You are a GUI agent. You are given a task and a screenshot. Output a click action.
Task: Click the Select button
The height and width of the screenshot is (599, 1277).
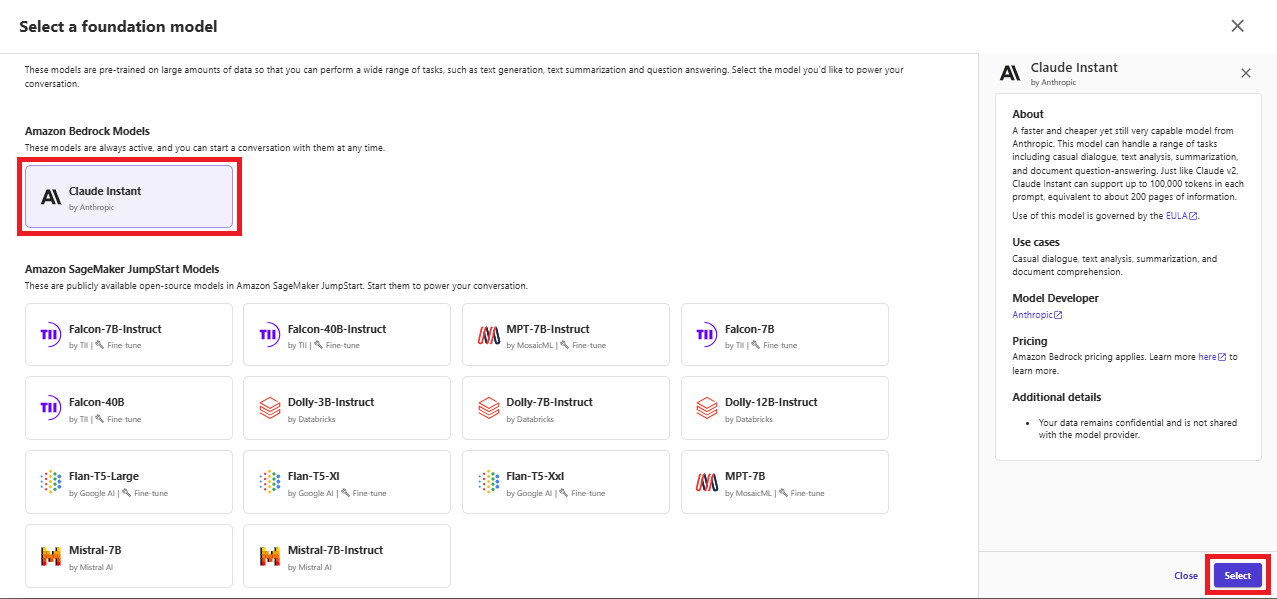point(1238,576)
